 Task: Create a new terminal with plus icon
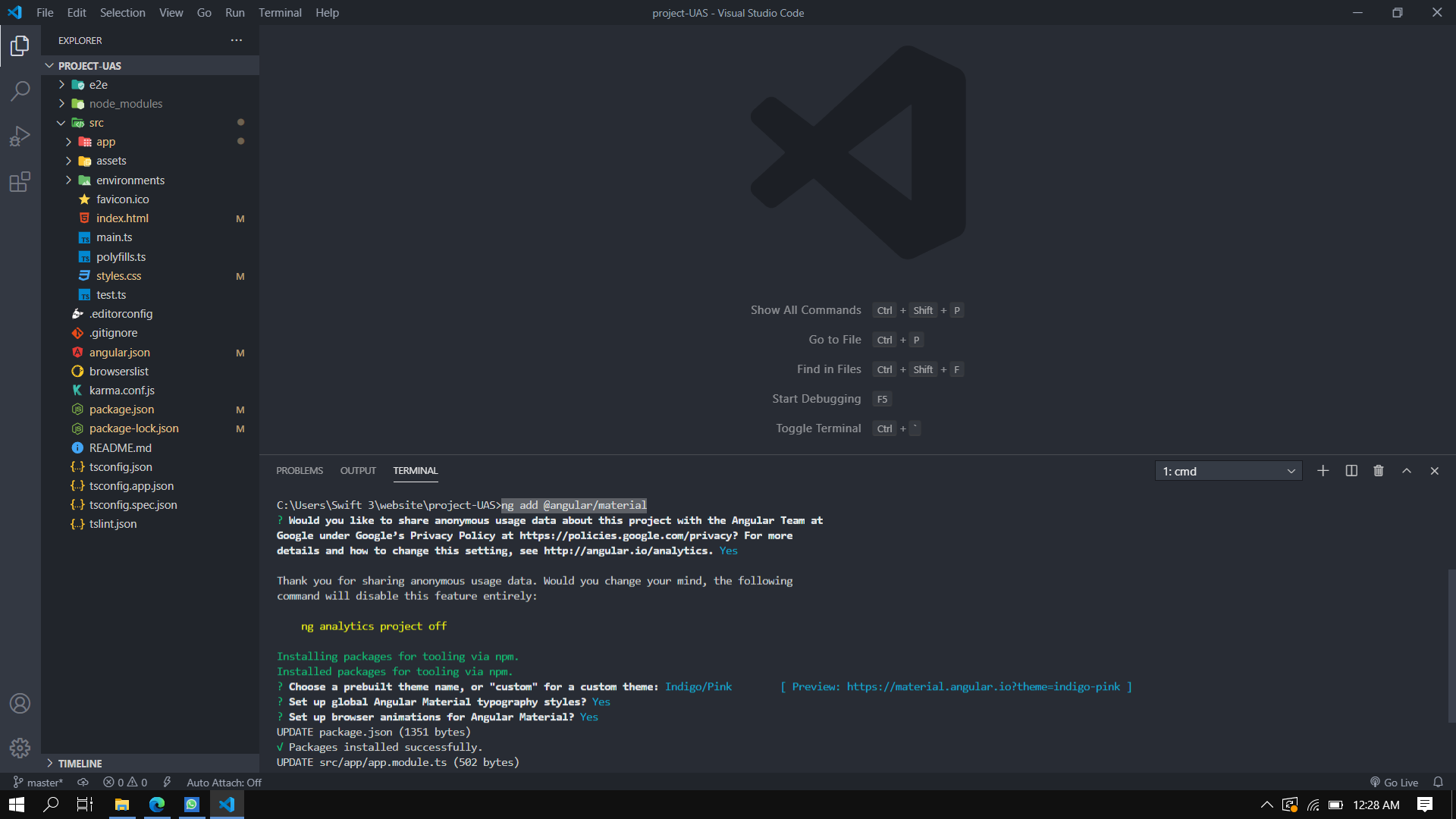coord(1323,471)
